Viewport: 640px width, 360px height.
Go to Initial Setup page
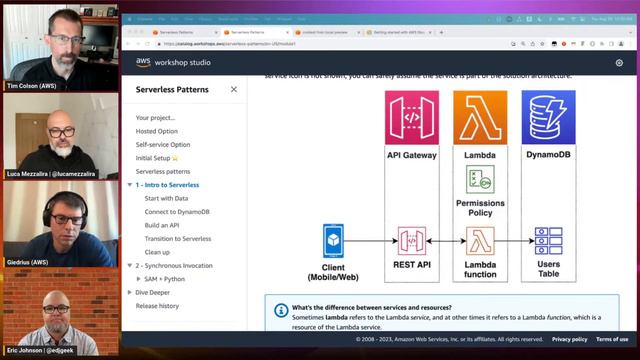pyautogui.click(x=153, y=158)
